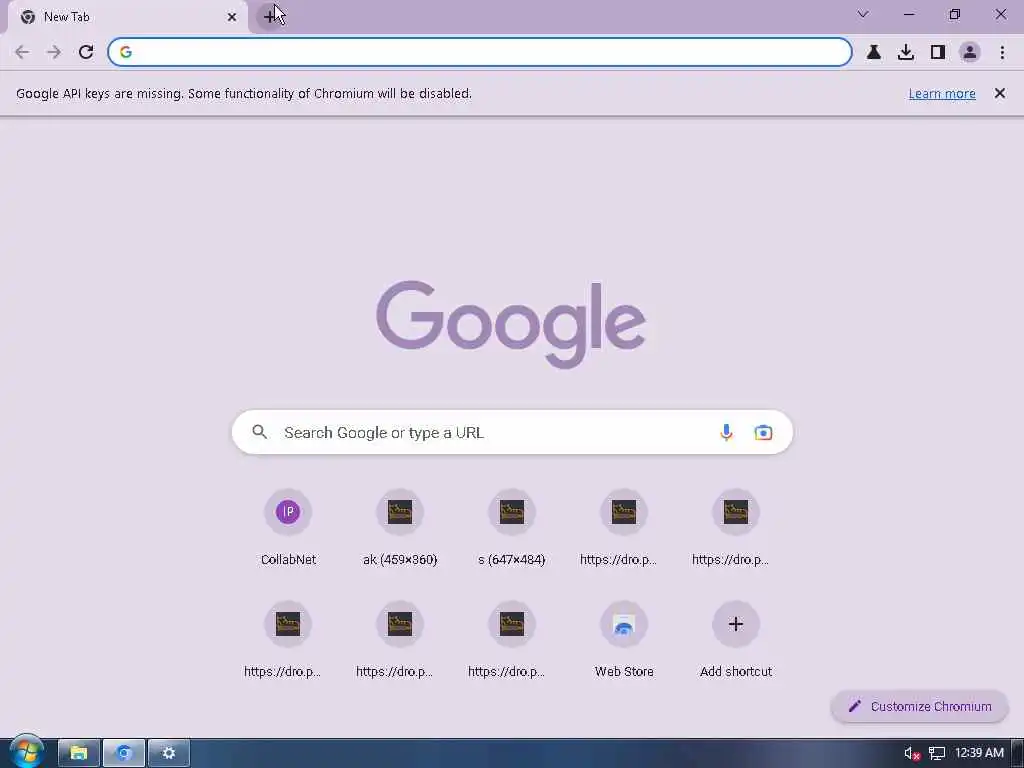Go back with the back arrow

[22, 52]
